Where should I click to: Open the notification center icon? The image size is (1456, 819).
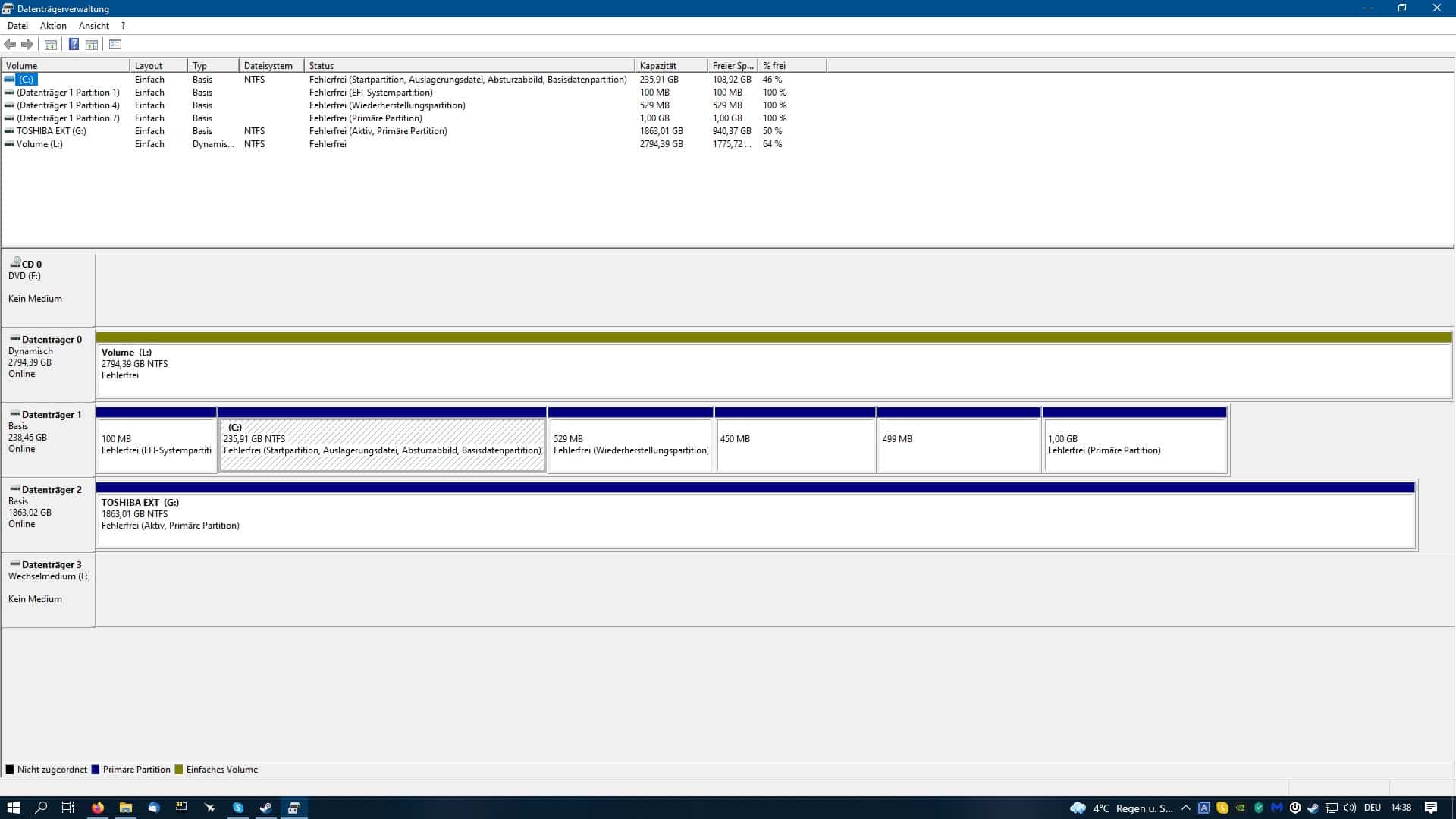tap(1431, 808)
